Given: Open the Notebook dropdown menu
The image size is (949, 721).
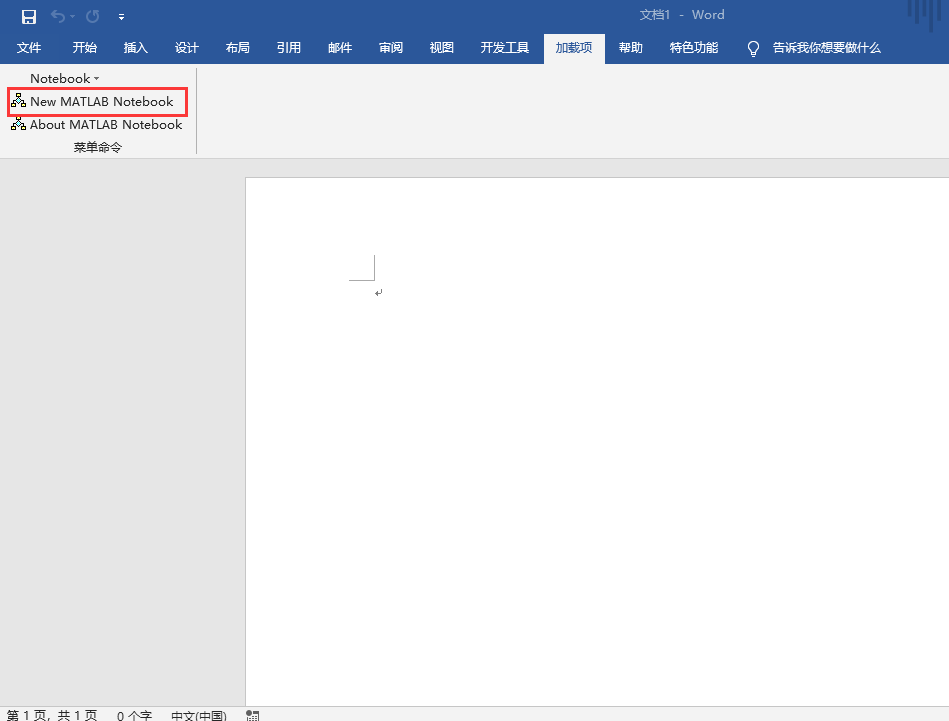Looking at the screenshot, I should [x=63, y=78].
